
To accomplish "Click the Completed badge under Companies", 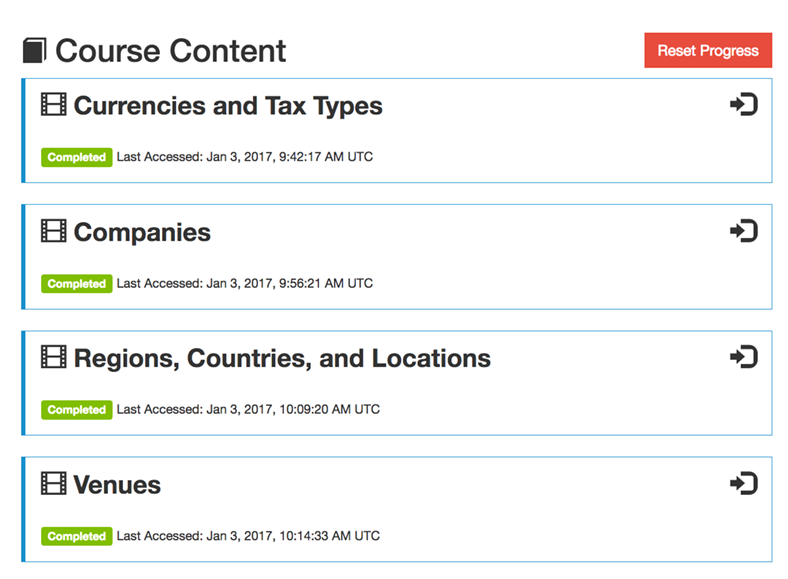I will point(76,284).
